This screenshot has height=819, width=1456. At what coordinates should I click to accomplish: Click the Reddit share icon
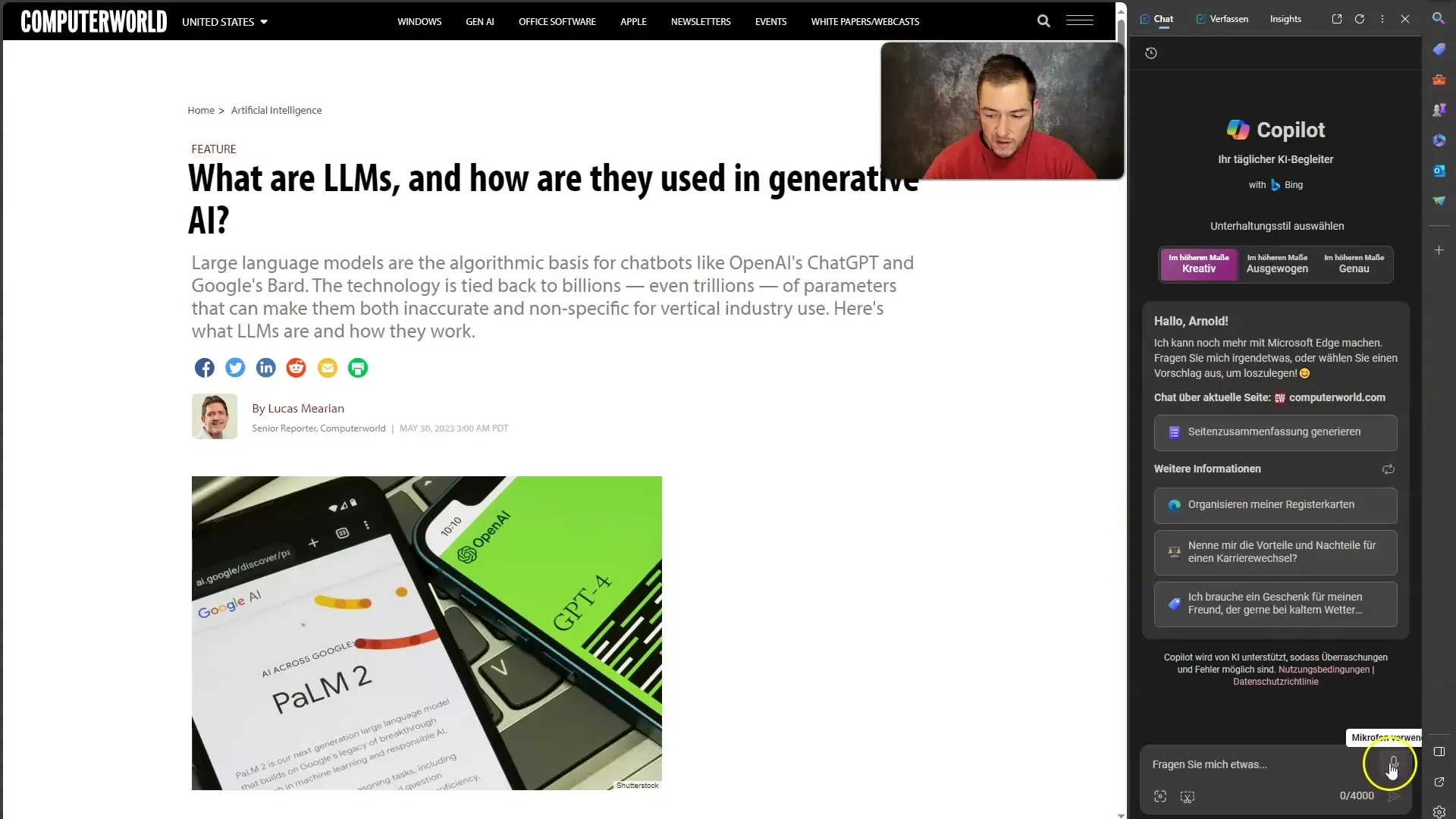pyautogui.click(x=296, y=367)
